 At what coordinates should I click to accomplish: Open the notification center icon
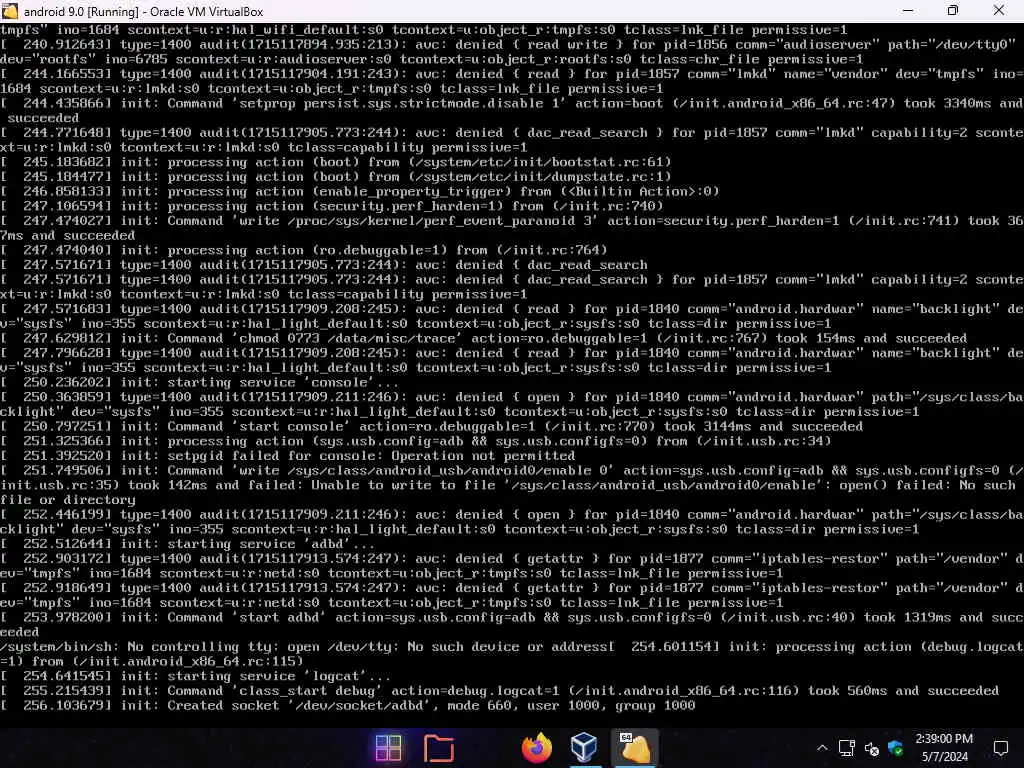coord(1000,748)
